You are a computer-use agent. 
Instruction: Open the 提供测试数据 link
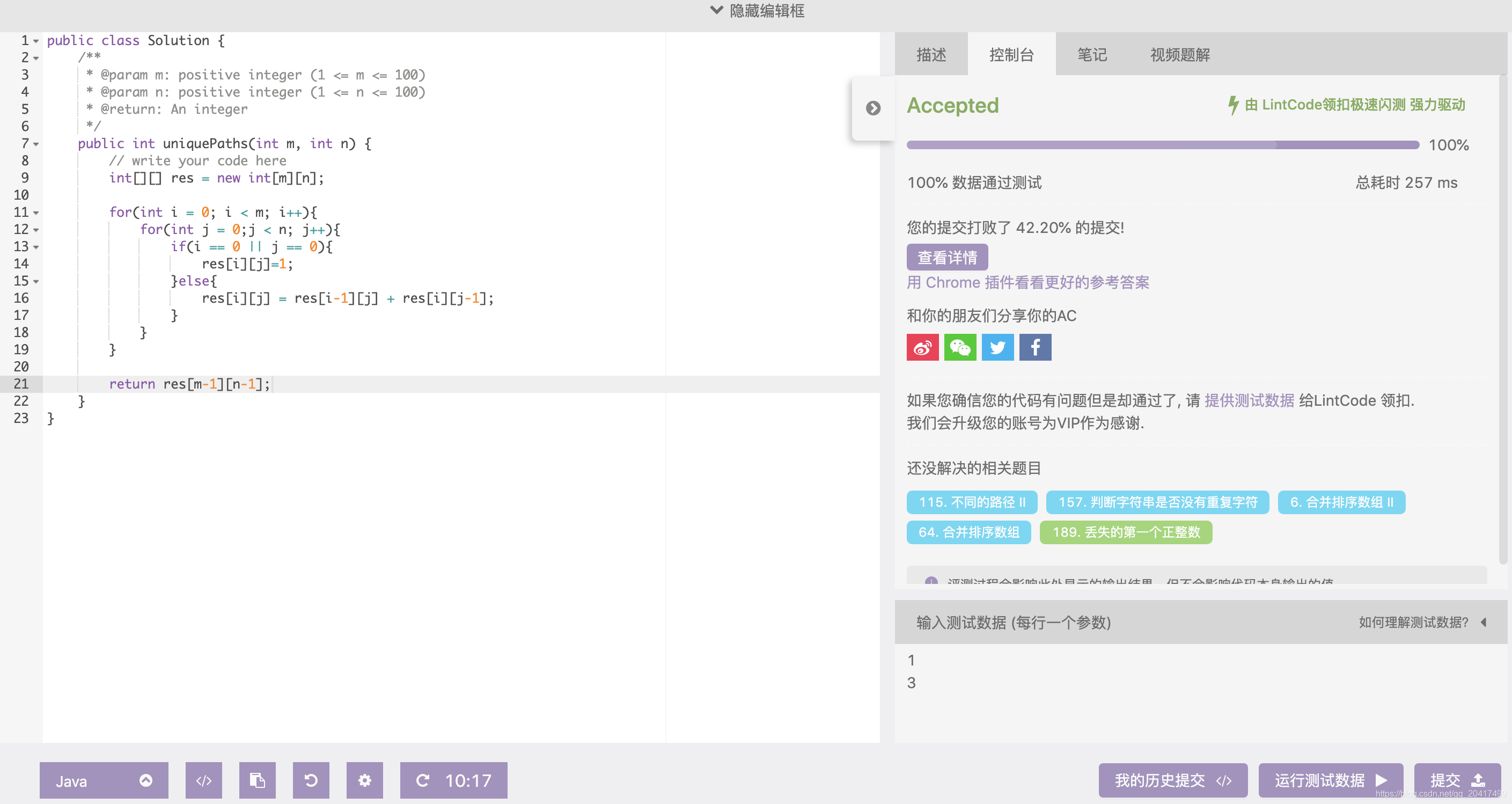pyautogui.click(x=1249, y=400)
